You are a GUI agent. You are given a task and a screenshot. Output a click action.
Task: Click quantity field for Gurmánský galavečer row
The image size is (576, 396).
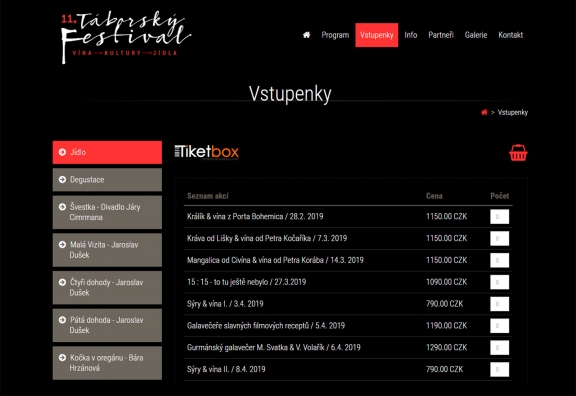[500, 348]
